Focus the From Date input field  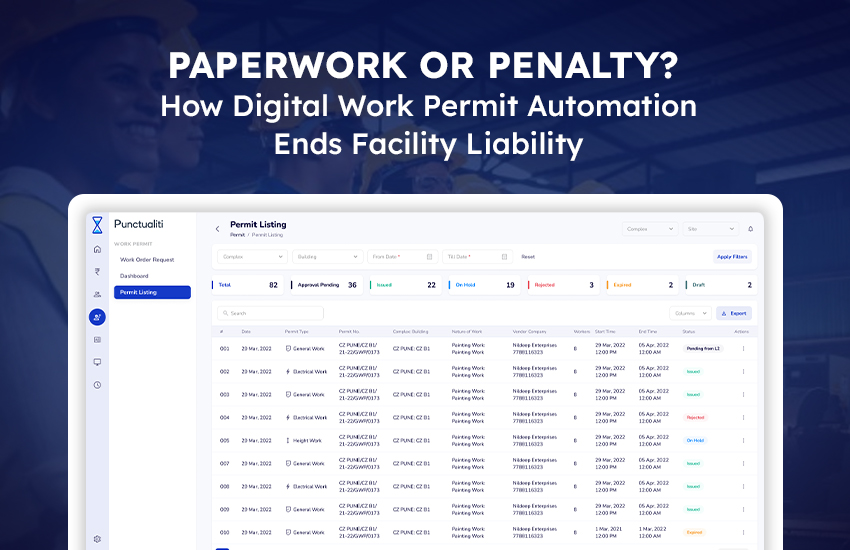point(402,257)
